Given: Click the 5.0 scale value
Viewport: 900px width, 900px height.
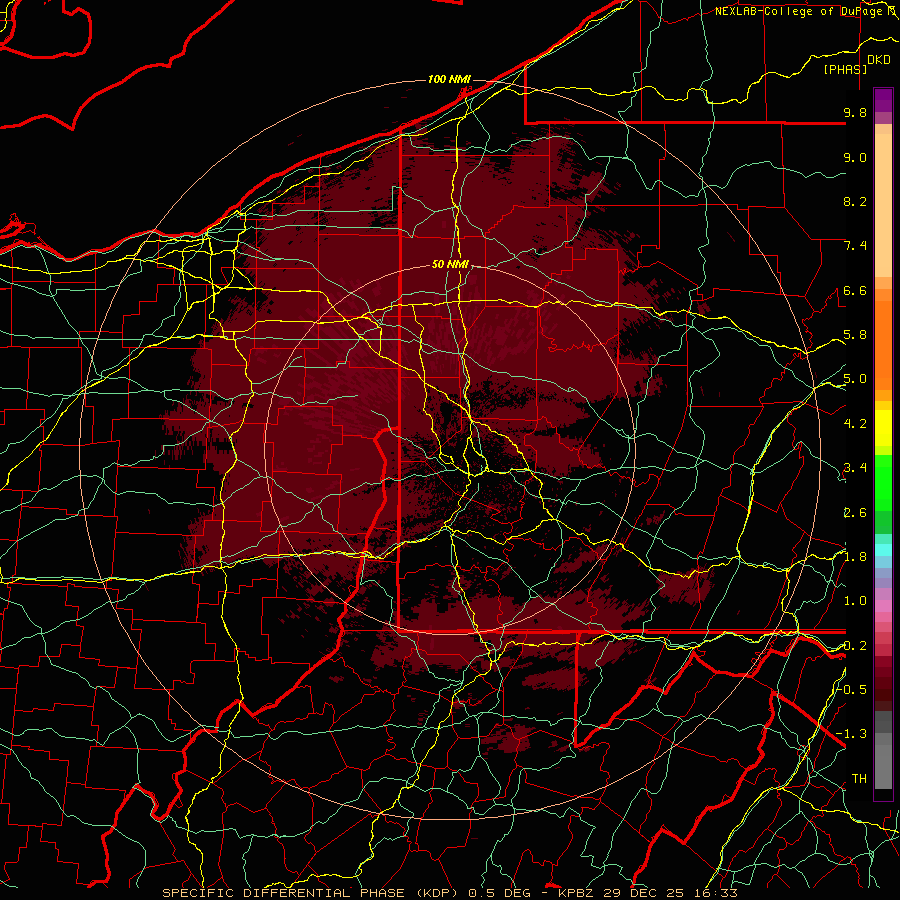Looking at the screenshot, I should tap(855, 379).
